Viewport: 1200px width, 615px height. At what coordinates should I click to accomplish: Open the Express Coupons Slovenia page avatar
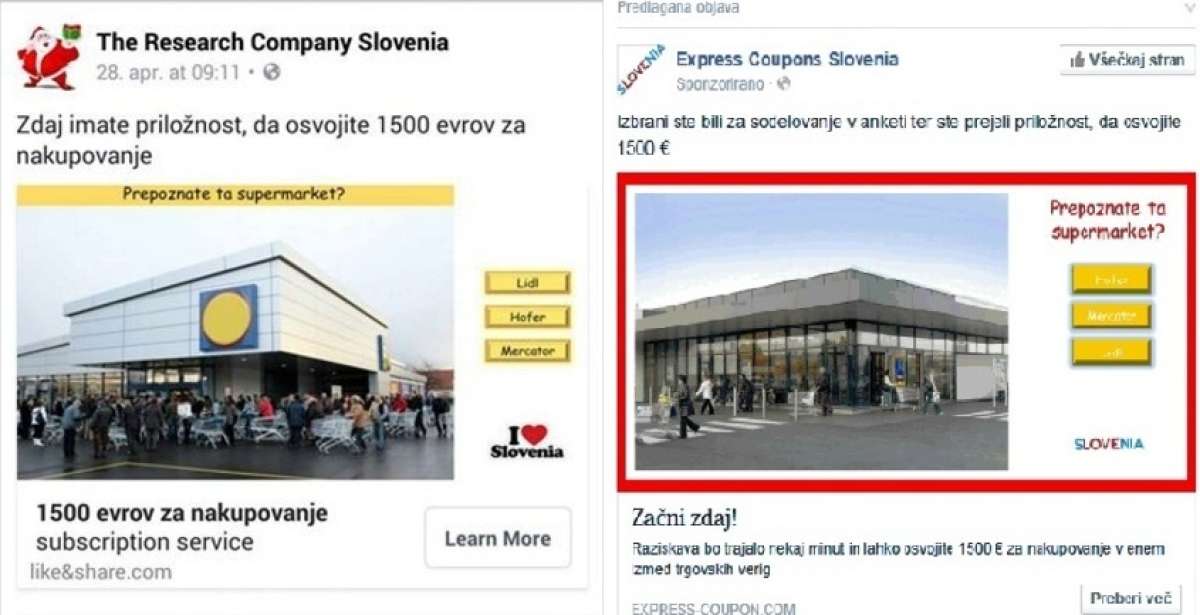pyautogui.click(x=640, y=69)
